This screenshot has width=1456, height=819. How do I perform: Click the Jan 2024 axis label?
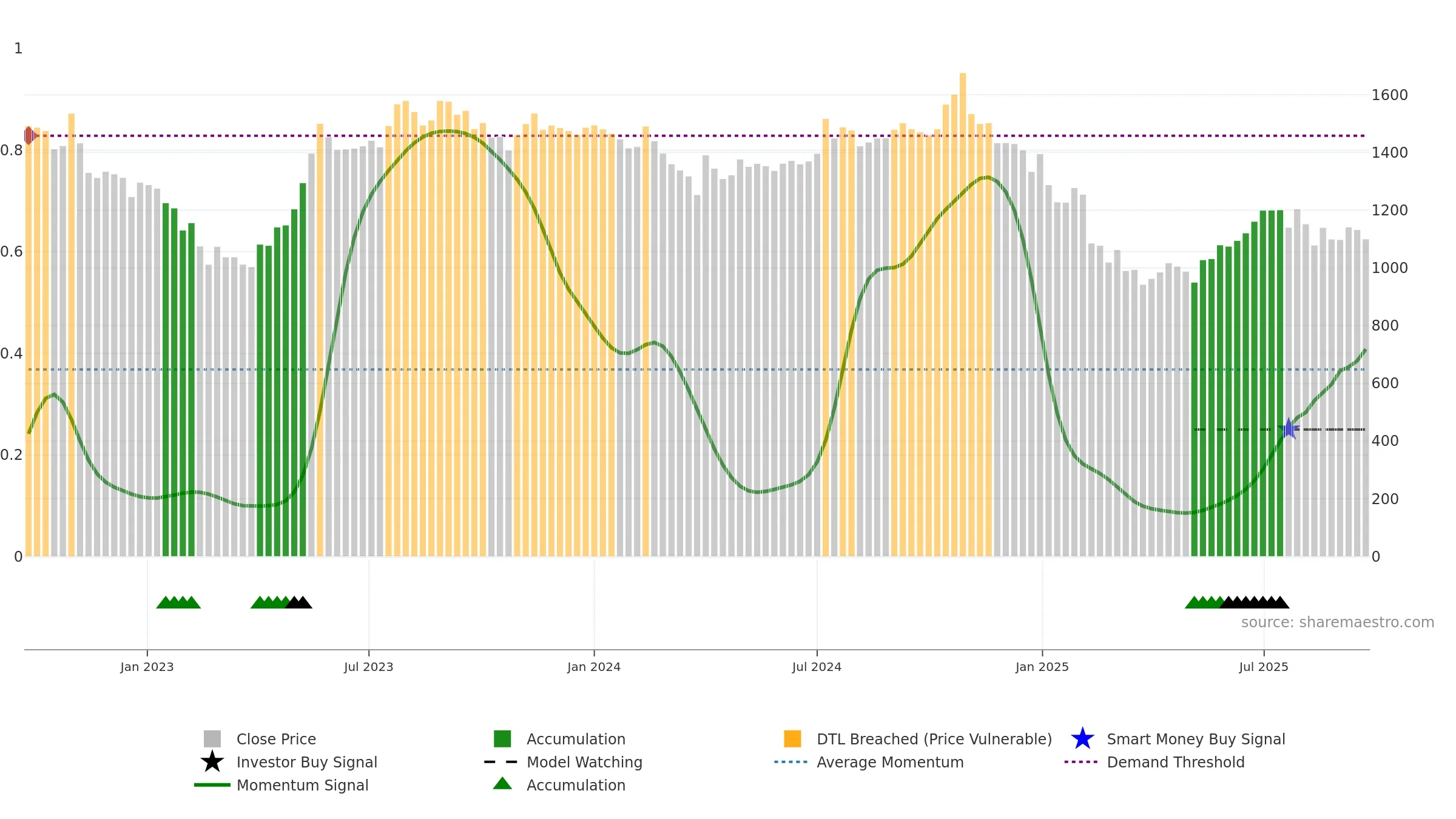pyautogui.click(x=594, y=667)
